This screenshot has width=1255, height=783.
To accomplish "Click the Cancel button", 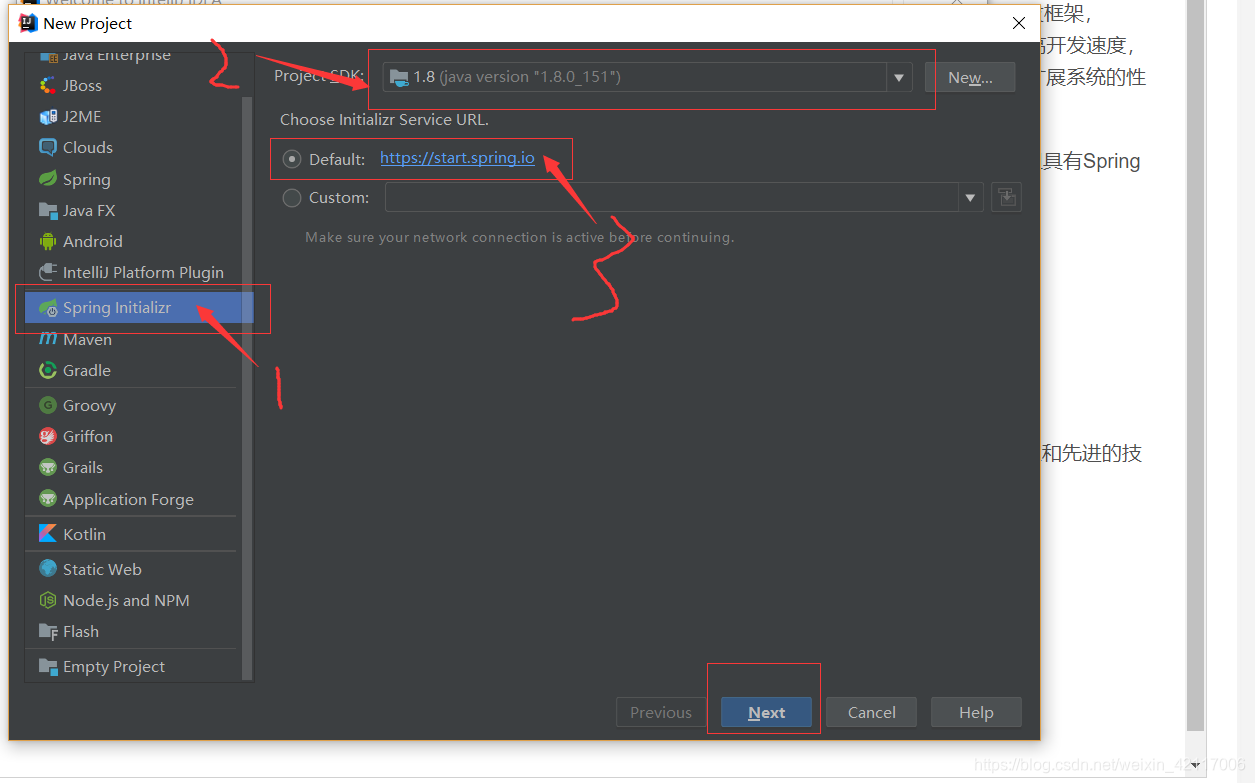I will (x=871, y=712).
